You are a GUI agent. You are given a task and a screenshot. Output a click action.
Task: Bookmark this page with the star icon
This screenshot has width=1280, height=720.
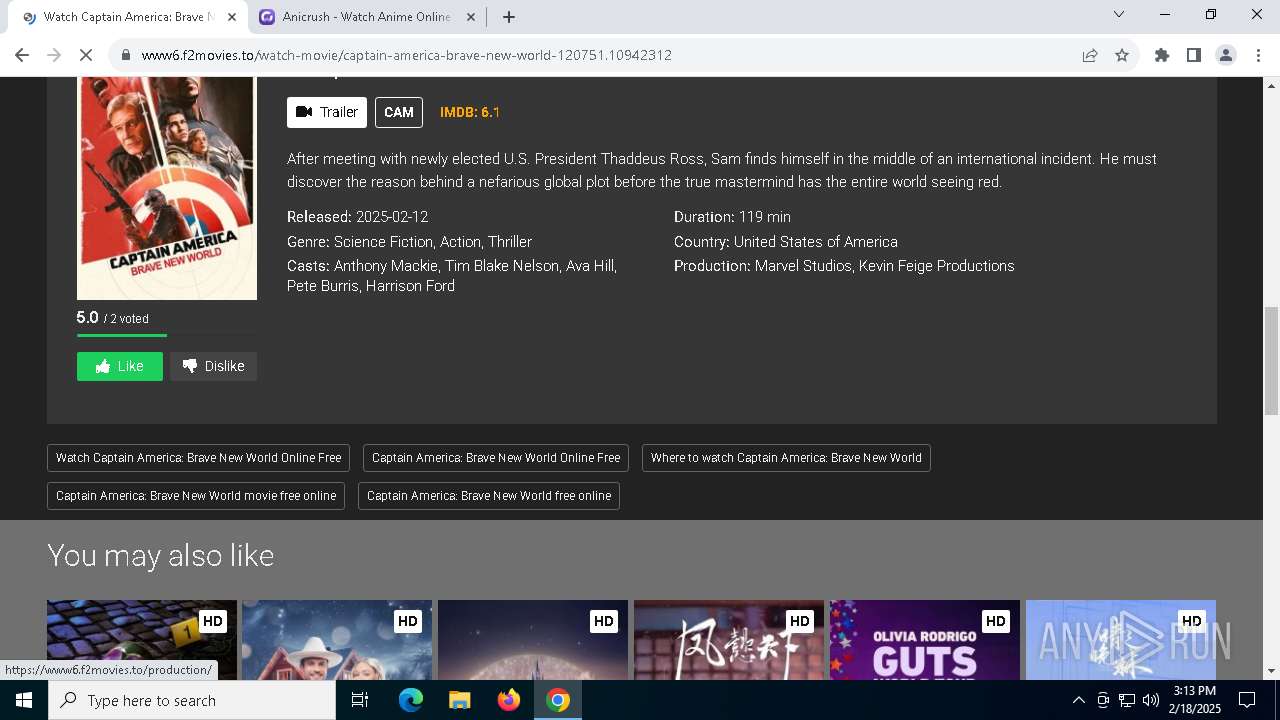pyautogui.click(x=1122, y=55)
